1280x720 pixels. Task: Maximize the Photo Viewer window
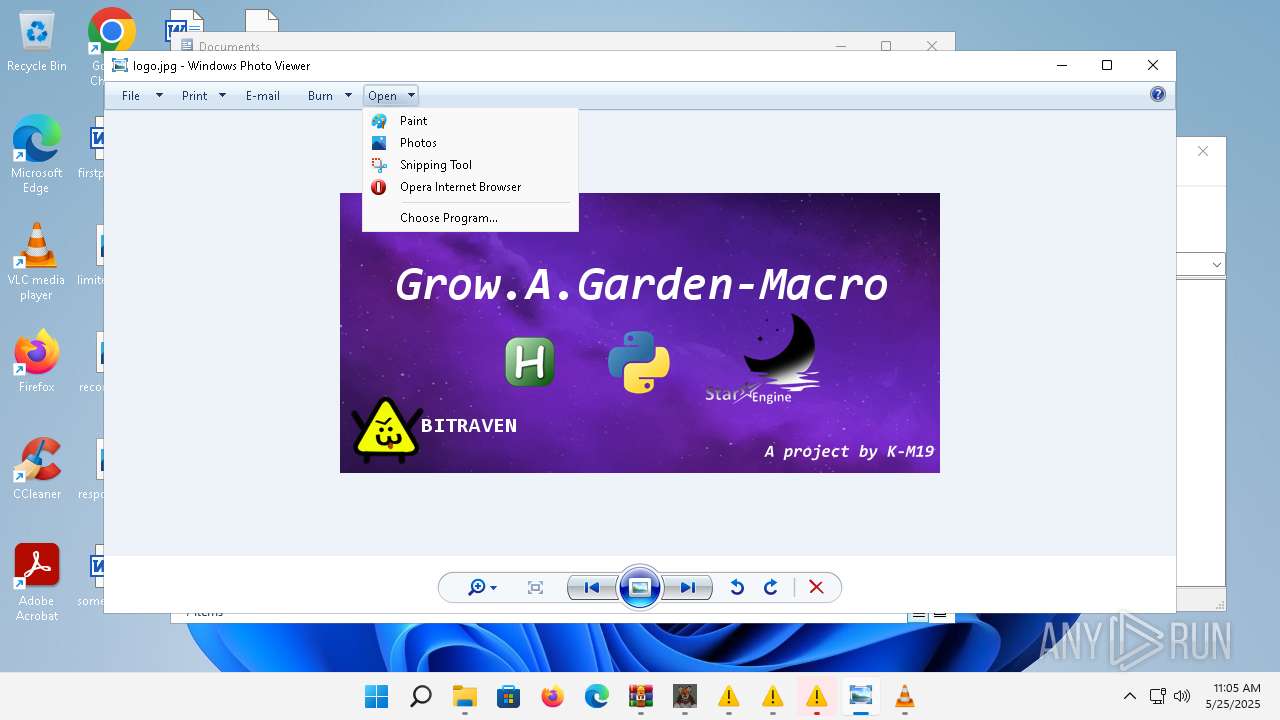[x=1107, y=65]
